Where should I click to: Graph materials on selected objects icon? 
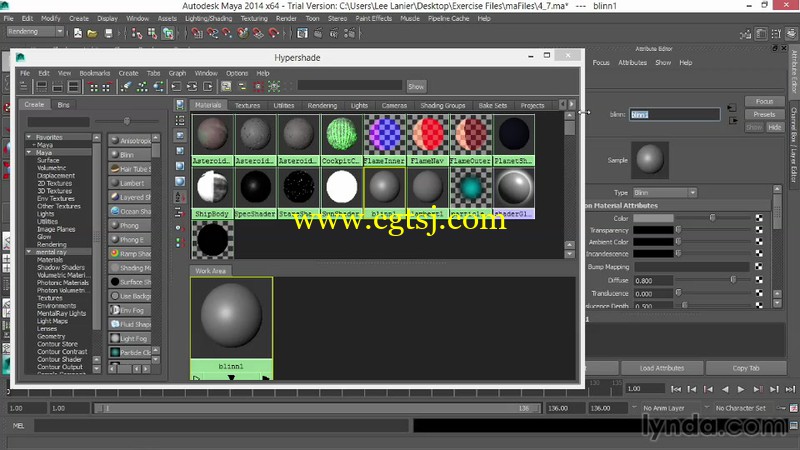coord(159,87)
